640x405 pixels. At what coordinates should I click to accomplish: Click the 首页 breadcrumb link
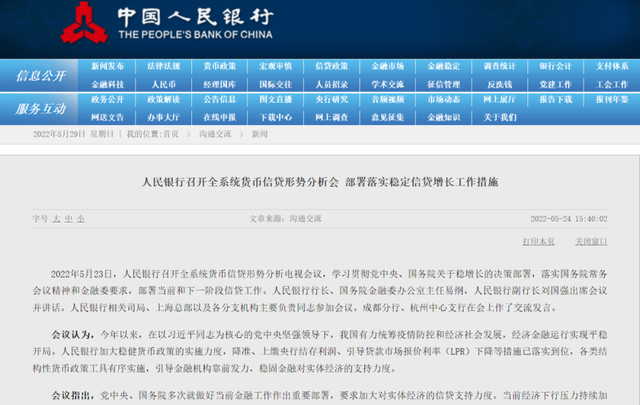171,133
